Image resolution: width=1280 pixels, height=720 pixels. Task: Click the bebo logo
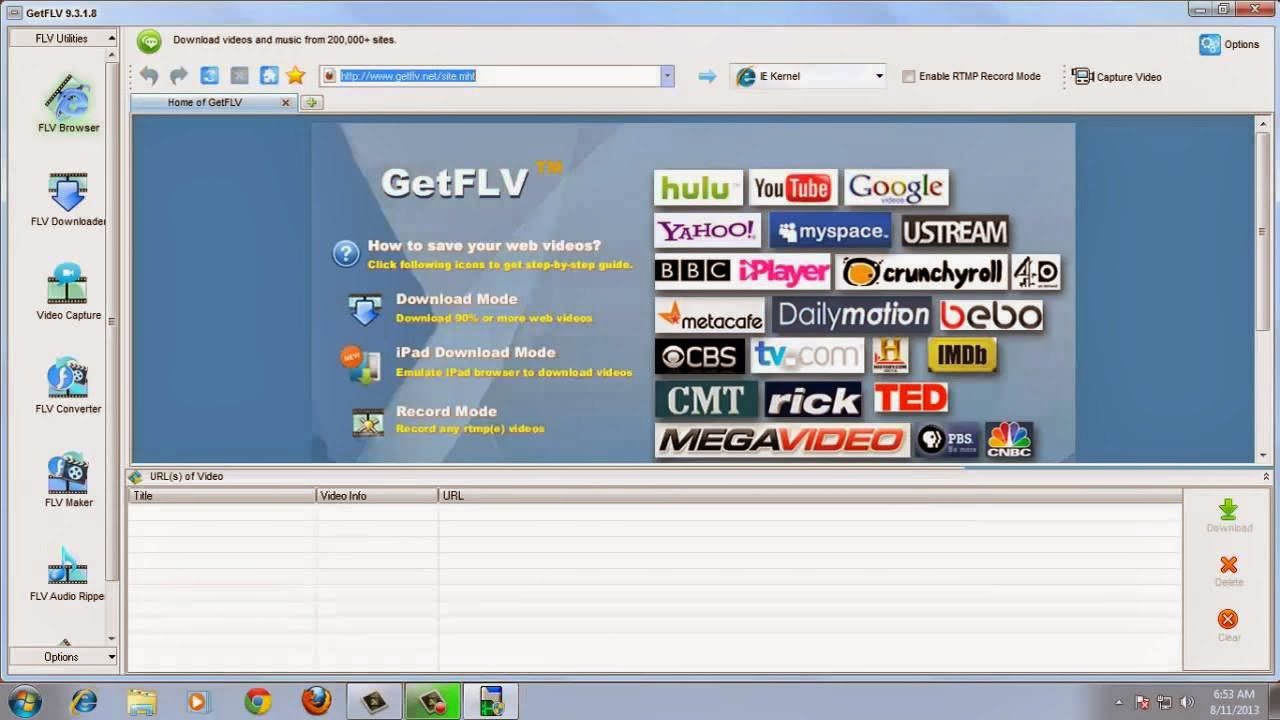click(x=992, y=316)
